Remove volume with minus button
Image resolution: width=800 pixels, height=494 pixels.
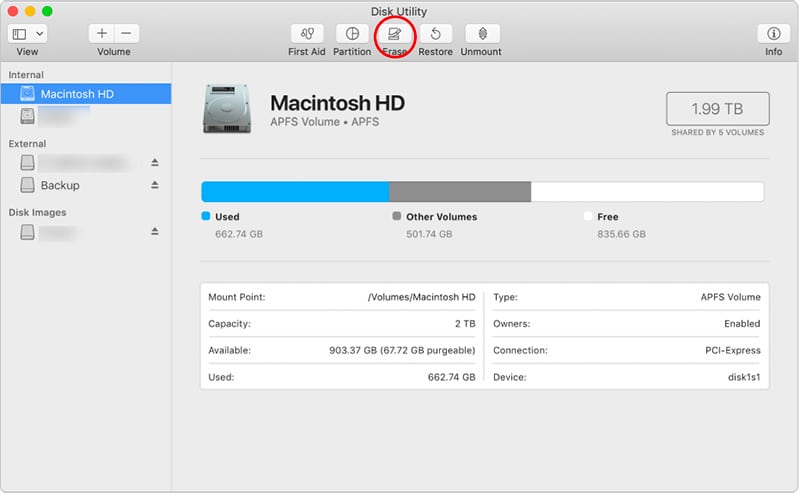125,34
